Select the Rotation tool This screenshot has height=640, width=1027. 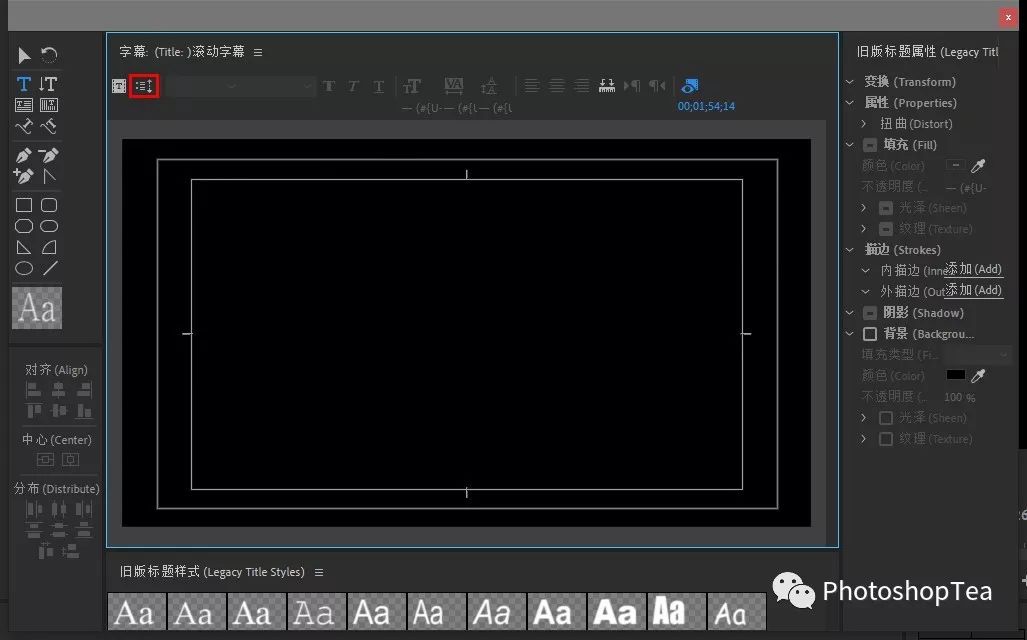(x=49, y=55)
